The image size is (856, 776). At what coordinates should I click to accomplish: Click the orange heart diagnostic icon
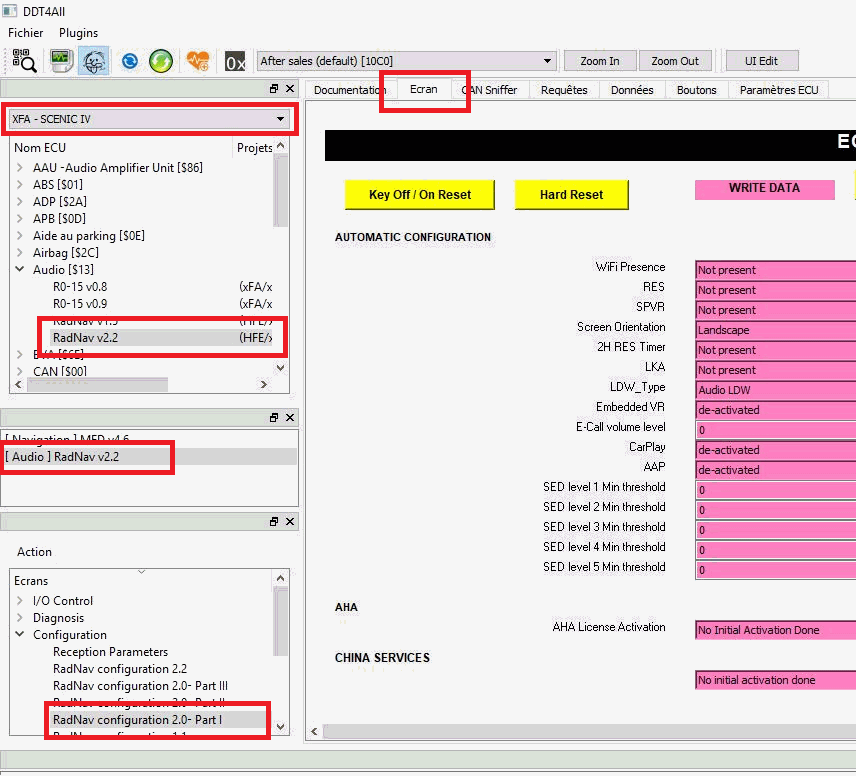click(x=198, y=61)
